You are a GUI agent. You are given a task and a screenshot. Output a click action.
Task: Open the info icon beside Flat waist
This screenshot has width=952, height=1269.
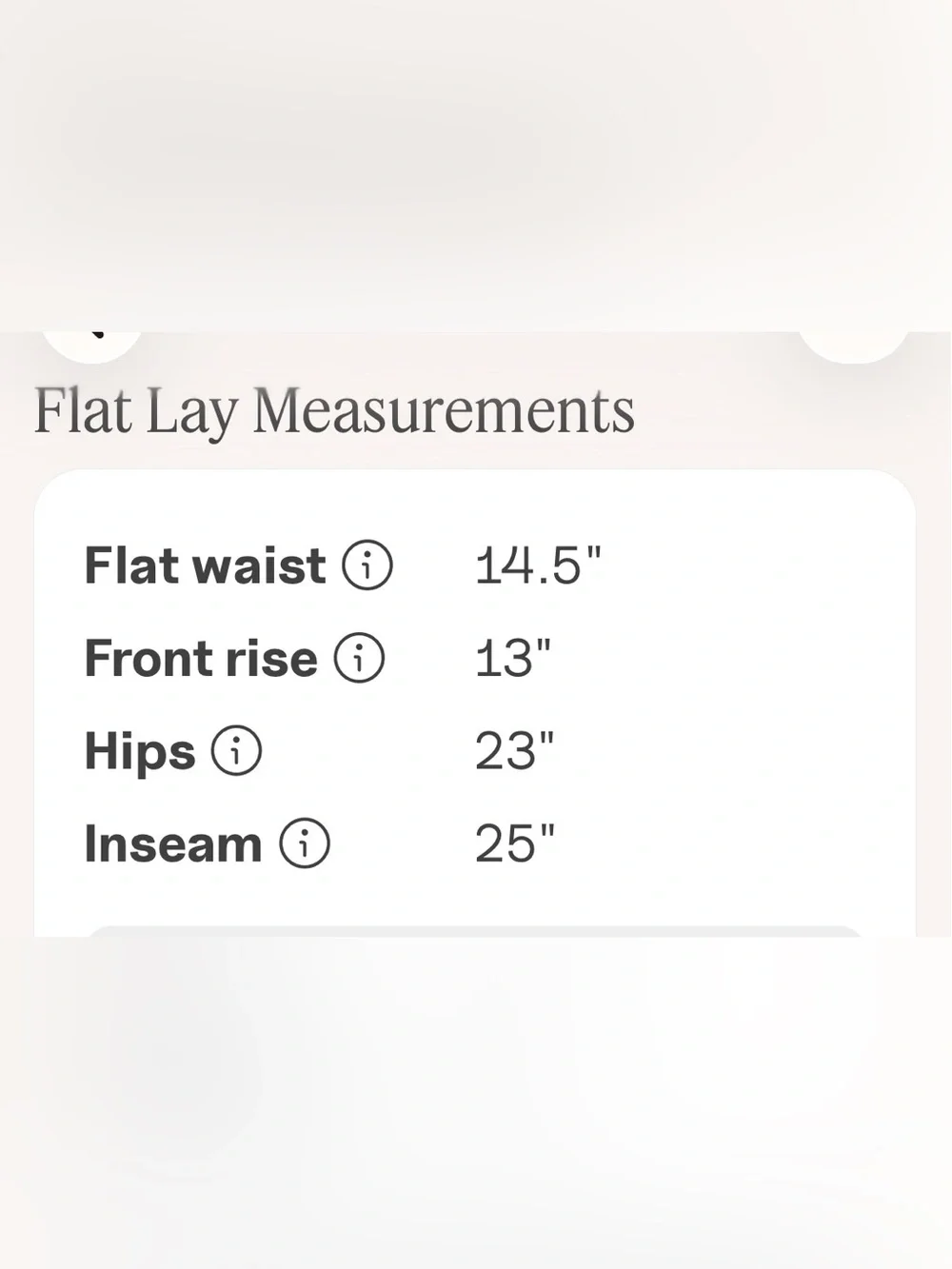click(x=367, y=565)
